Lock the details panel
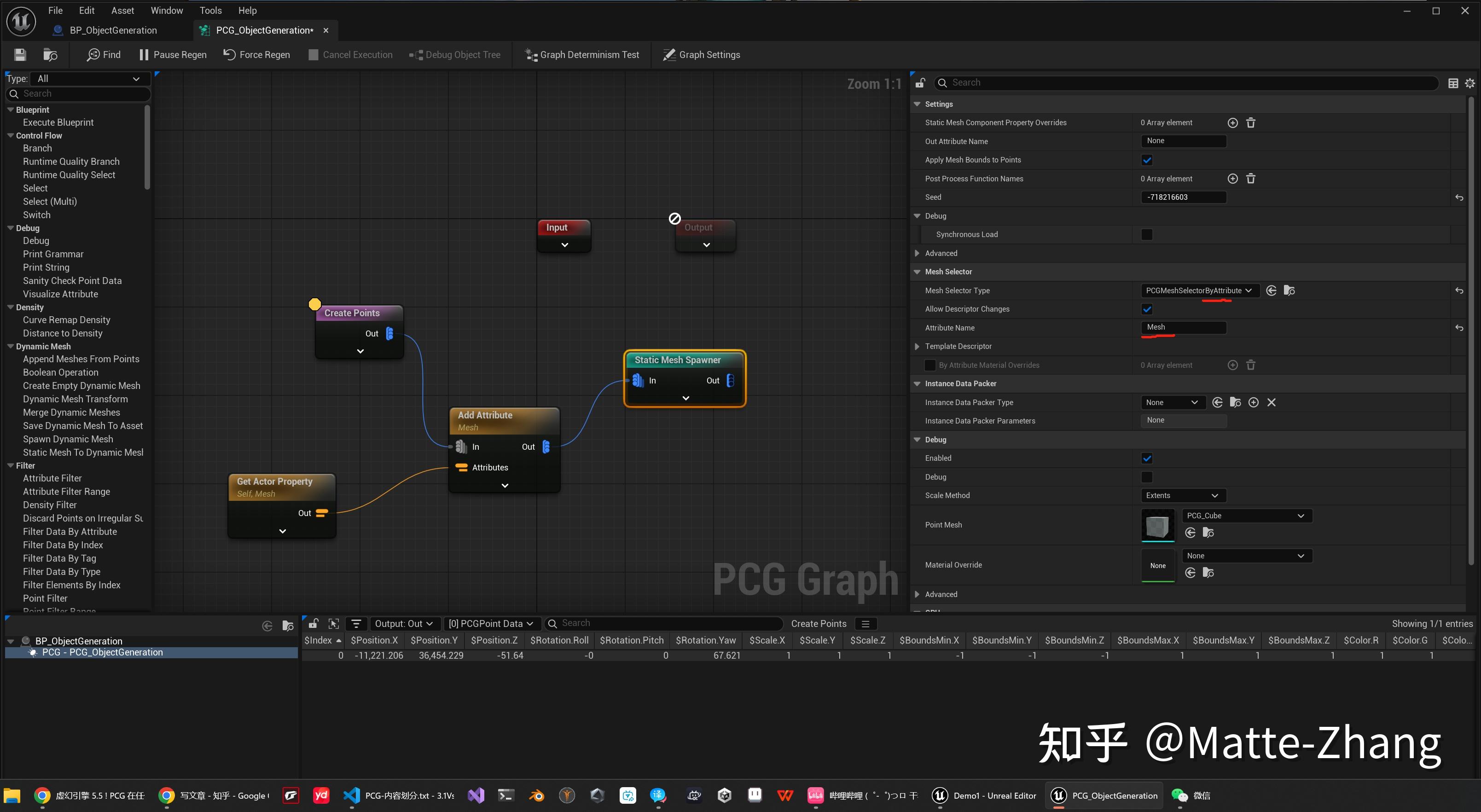This screenshot has height=812, width=1481. coord(920,82)
